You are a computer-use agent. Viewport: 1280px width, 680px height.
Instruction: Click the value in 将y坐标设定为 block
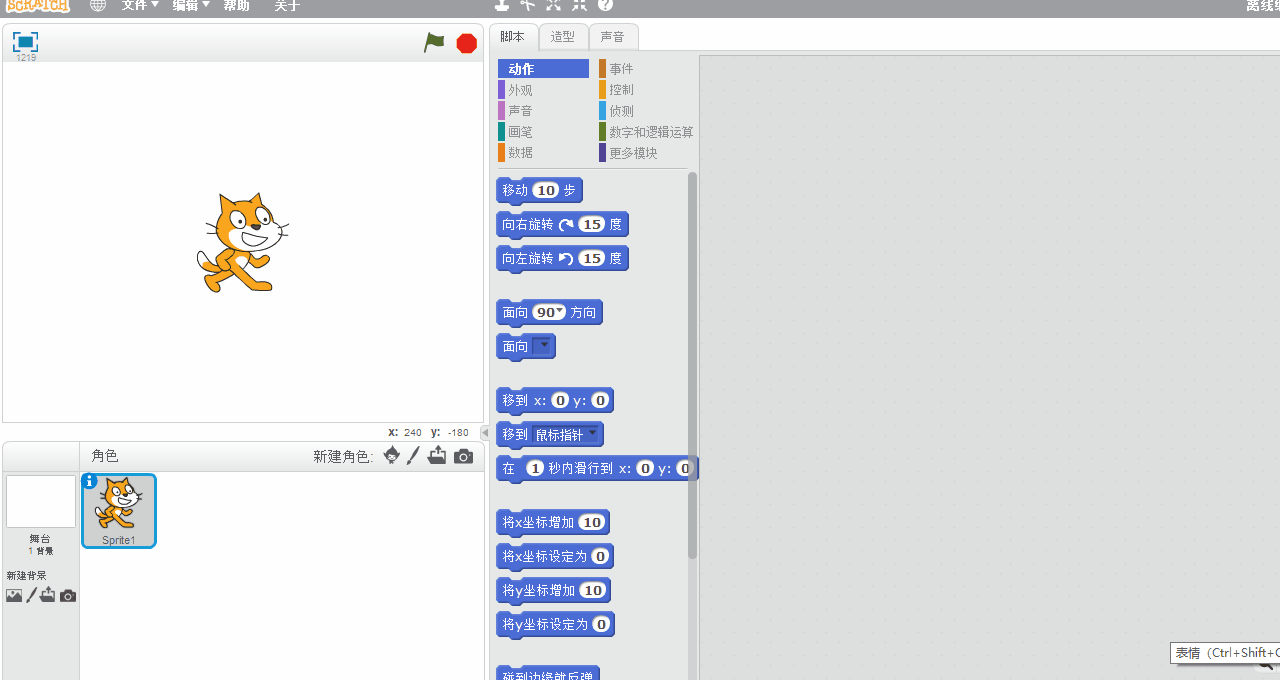(x=601, y=624)
